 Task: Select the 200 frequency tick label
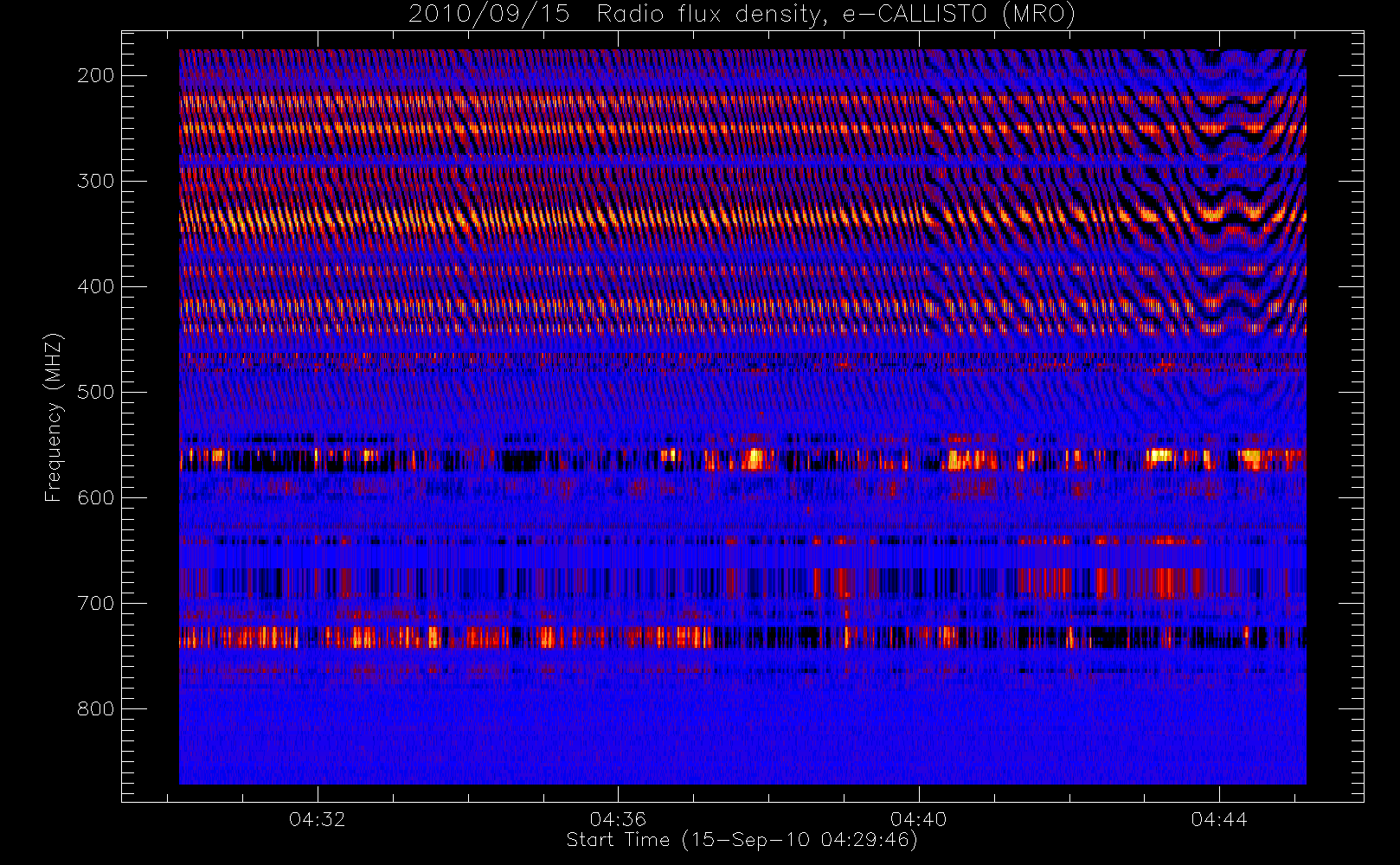pyautogui.click(x=96, y=75)
